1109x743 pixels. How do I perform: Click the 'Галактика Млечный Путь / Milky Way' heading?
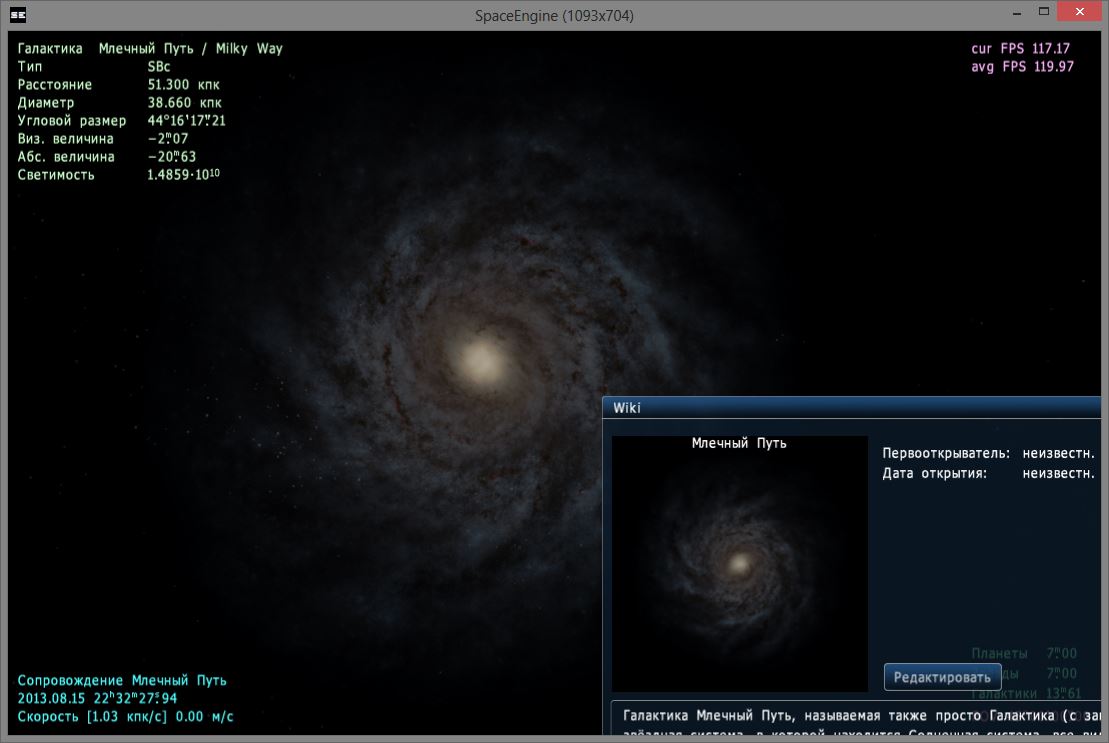tap(150, 48)
